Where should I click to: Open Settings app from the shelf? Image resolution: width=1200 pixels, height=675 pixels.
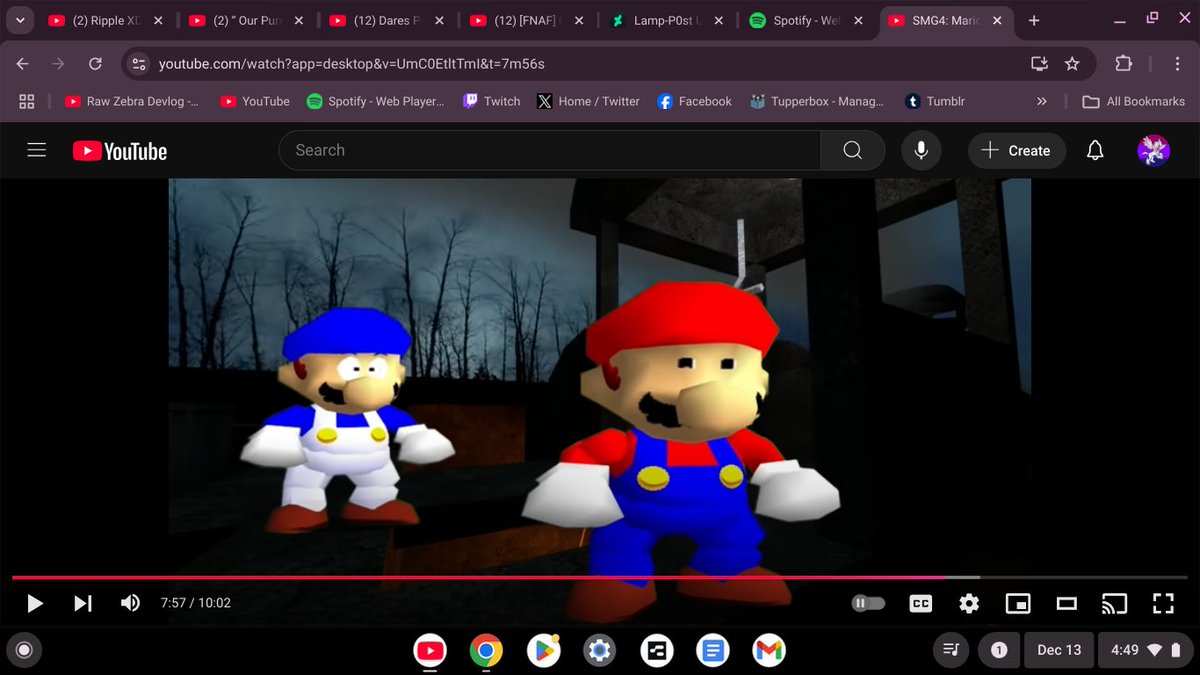(x=599, y=651)
